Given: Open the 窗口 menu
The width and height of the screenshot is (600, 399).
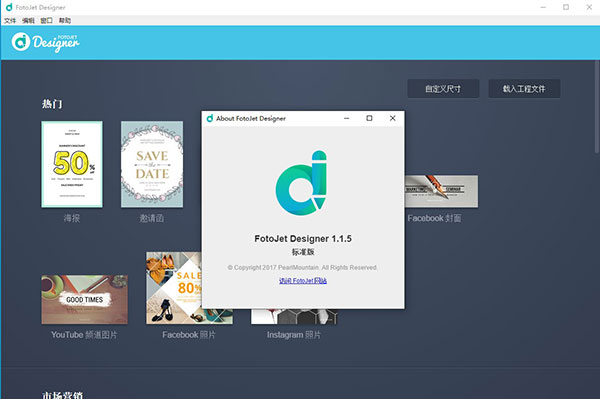Looking at the screenshot, I should pos(46,21).
